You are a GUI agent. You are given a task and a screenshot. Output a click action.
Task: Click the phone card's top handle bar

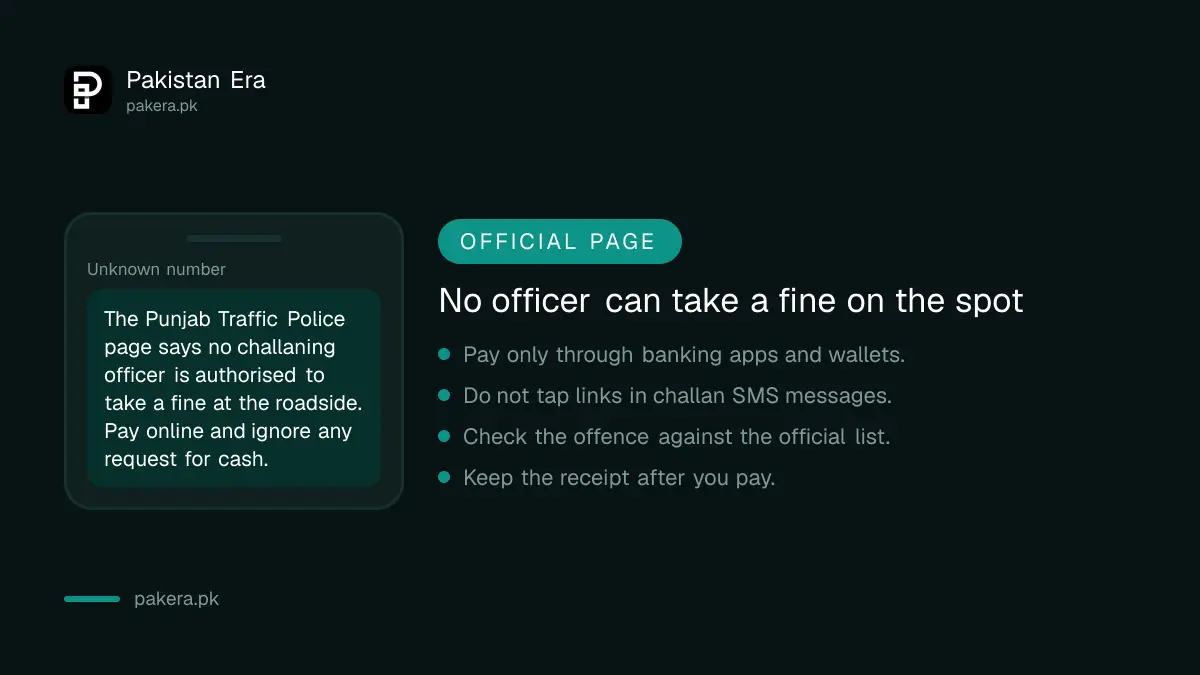[234, 238]
